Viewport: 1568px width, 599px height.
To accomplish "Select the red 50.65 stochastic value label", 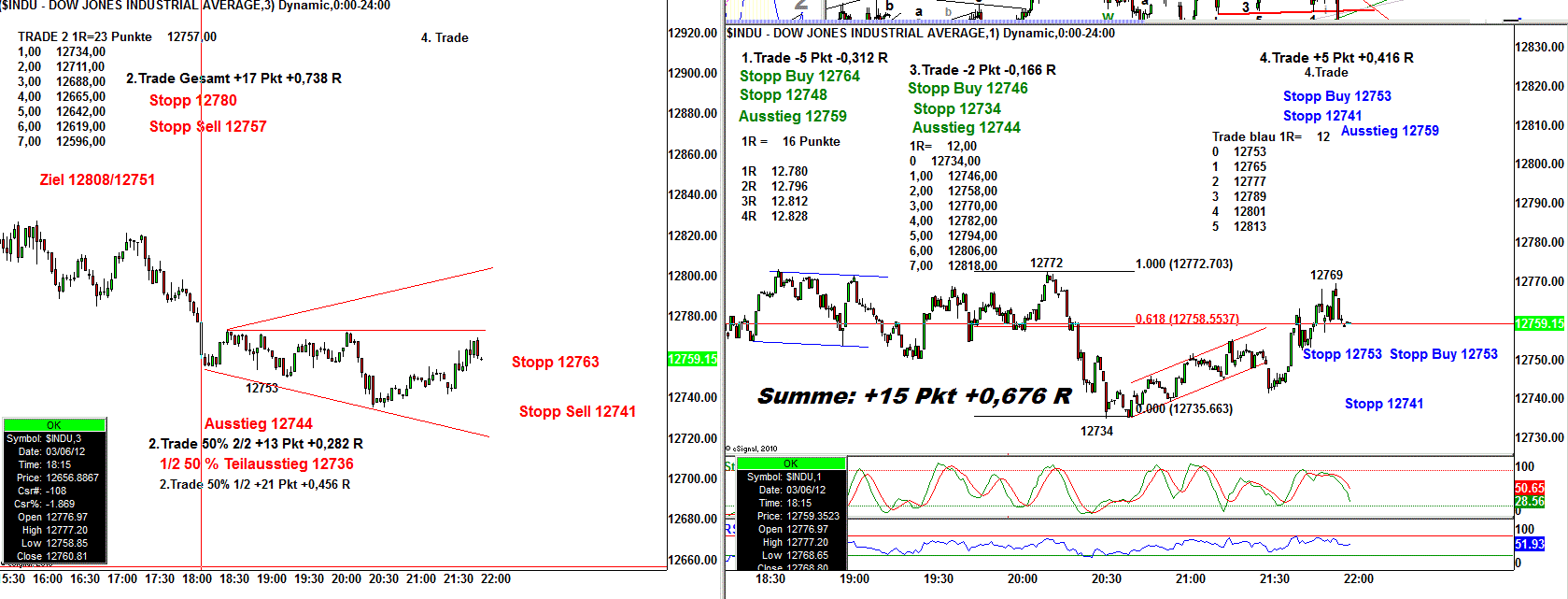I will (x=1529, y=488).
